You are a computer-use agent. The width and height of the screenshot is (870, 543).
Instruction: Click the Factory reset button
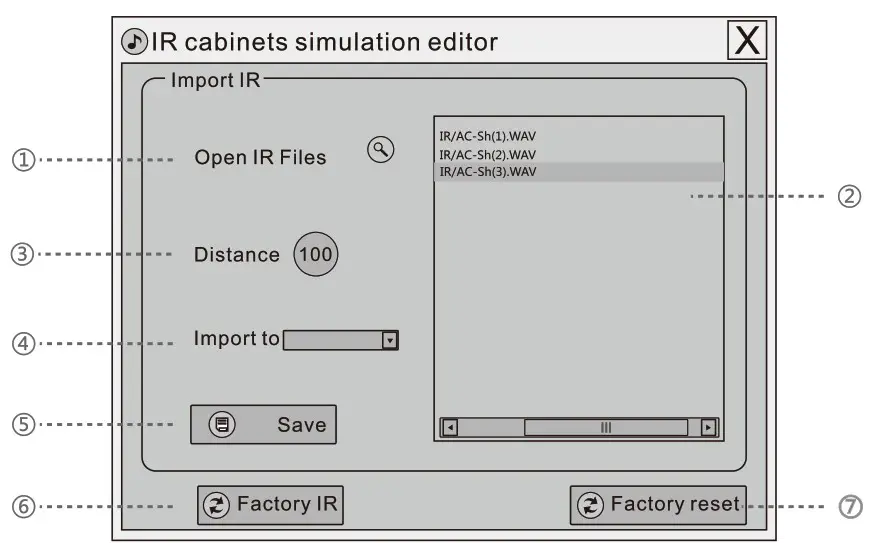[x=658, y=505]
